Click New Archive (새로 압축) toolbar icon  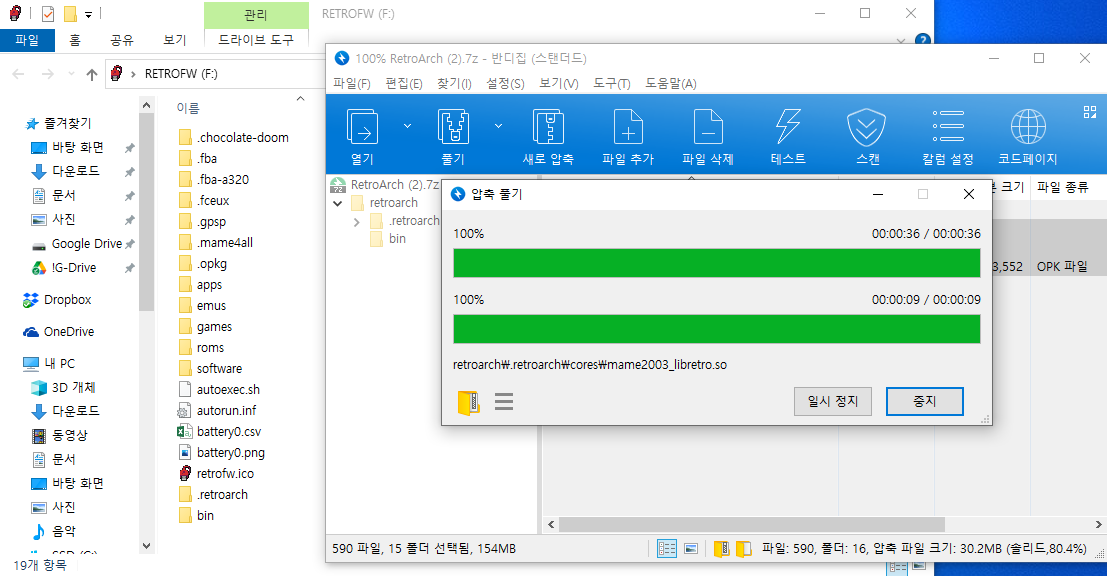click(548, 128)
